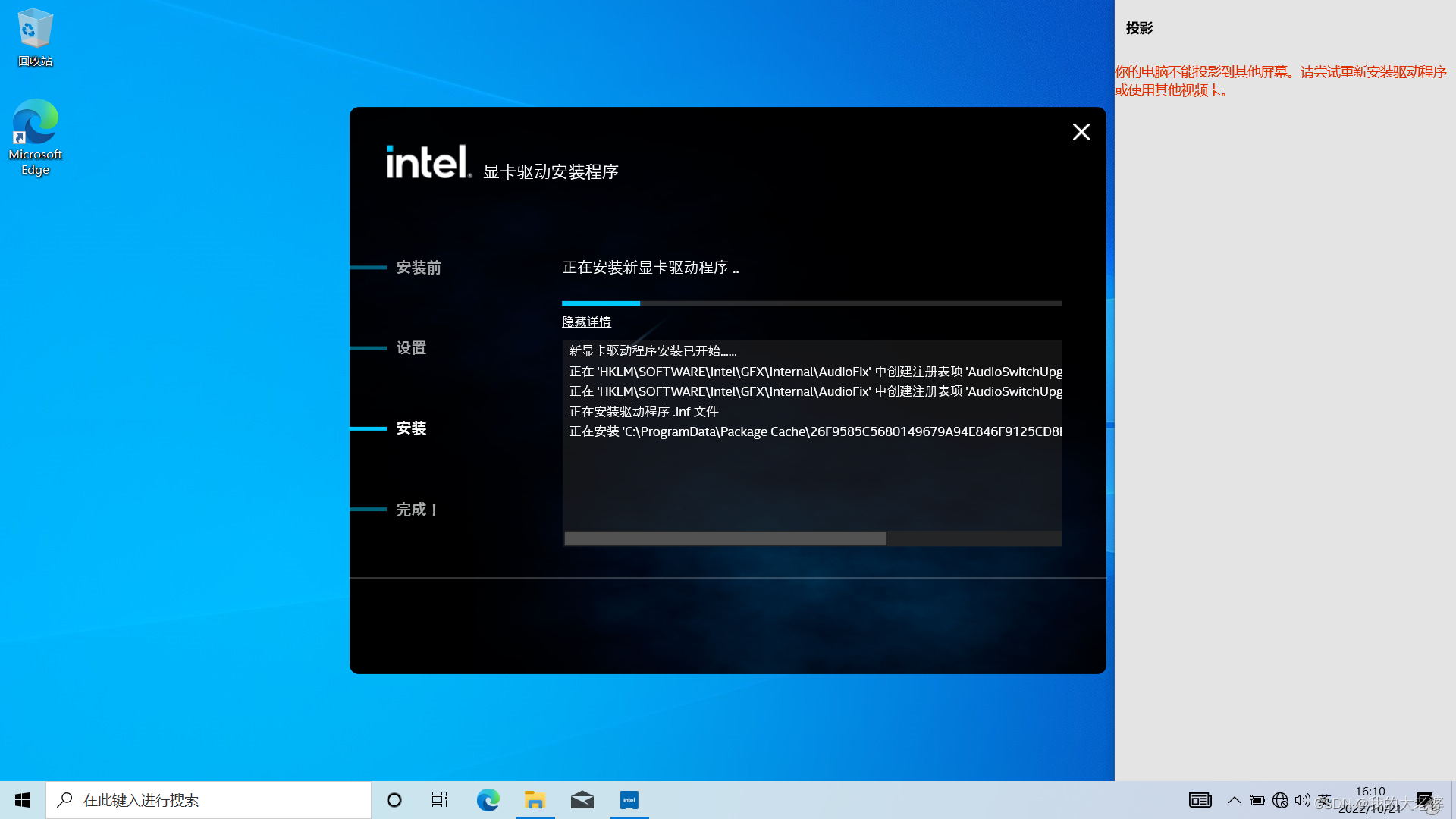
Task: Open File Explorer from taskbar
Action: click(x=535, y=800)
